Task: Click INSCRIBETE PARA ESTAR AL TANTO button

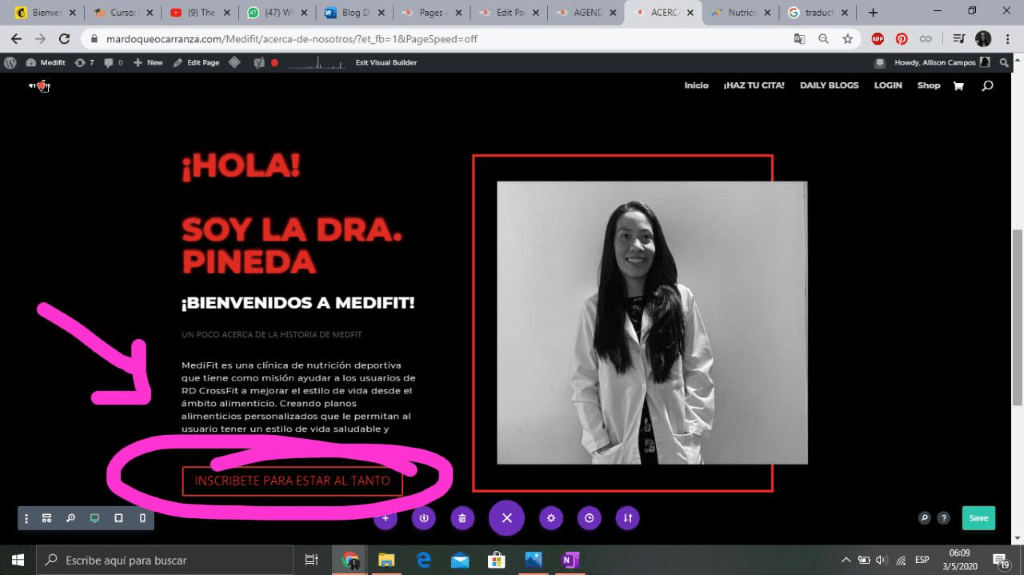Action: click(293, 481)
